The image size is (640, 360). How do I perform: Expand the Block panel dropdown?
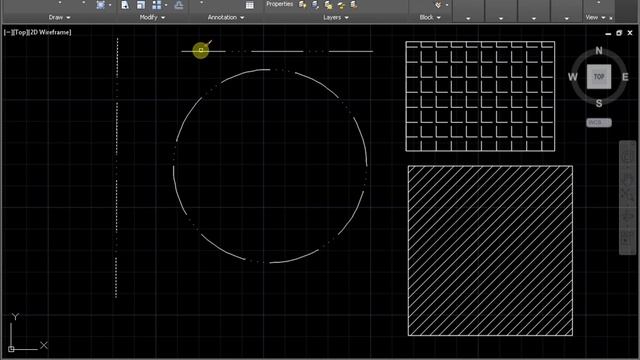pos(430,18)
